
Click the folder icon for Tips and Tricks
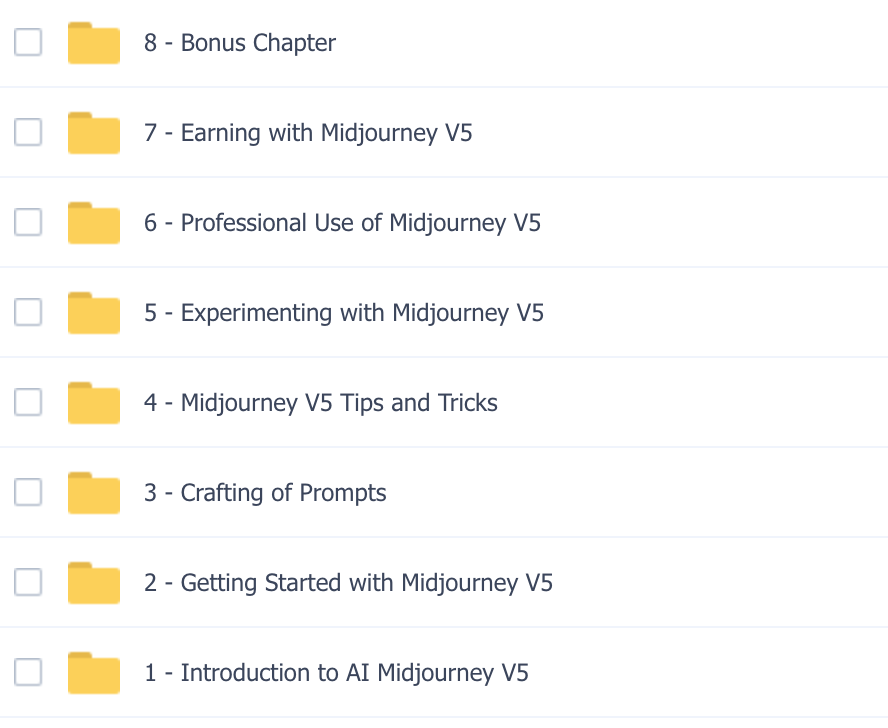tap(94, 403)
